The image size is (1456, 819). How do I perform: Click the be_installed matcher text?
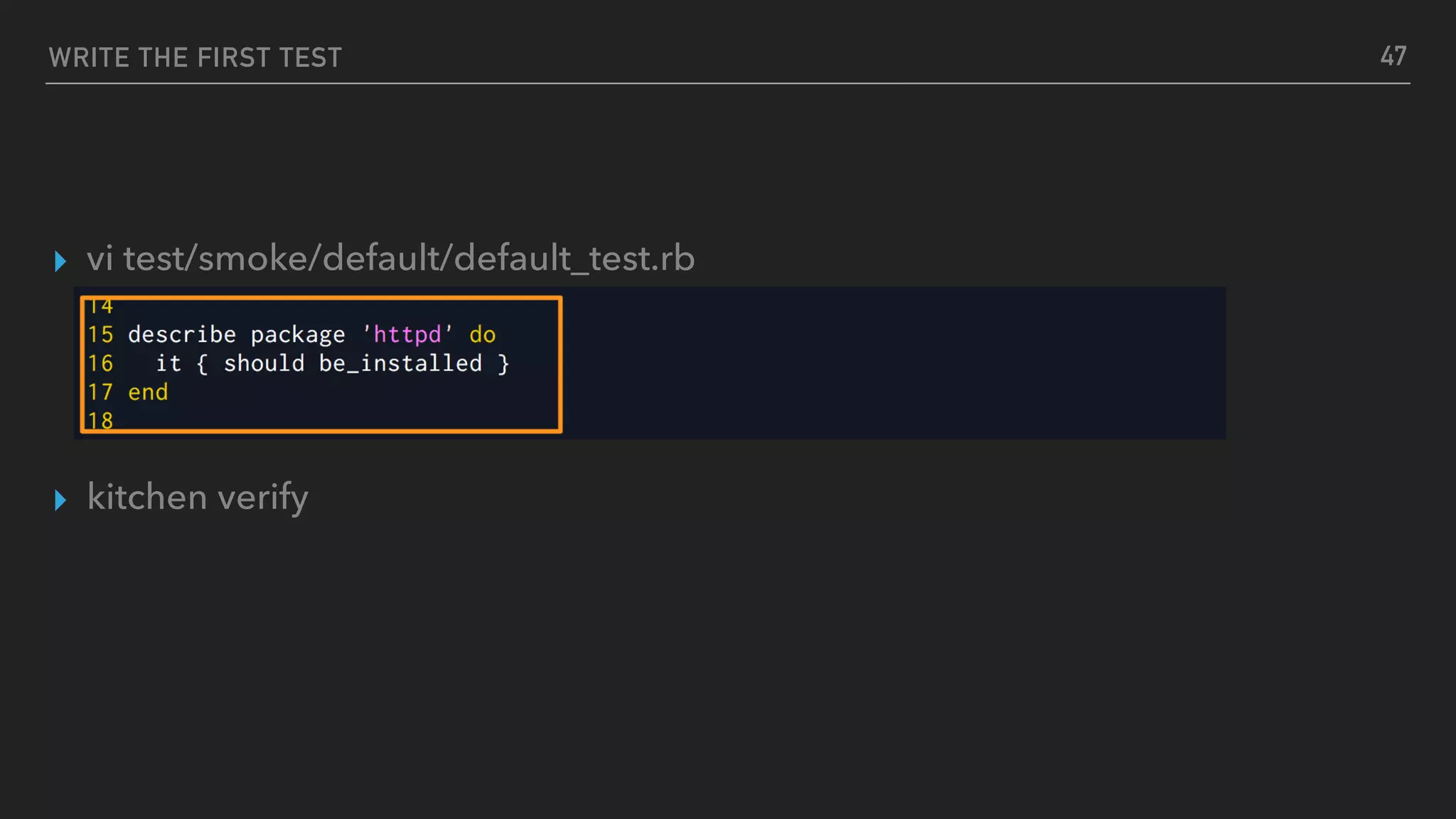pos(400,363)
